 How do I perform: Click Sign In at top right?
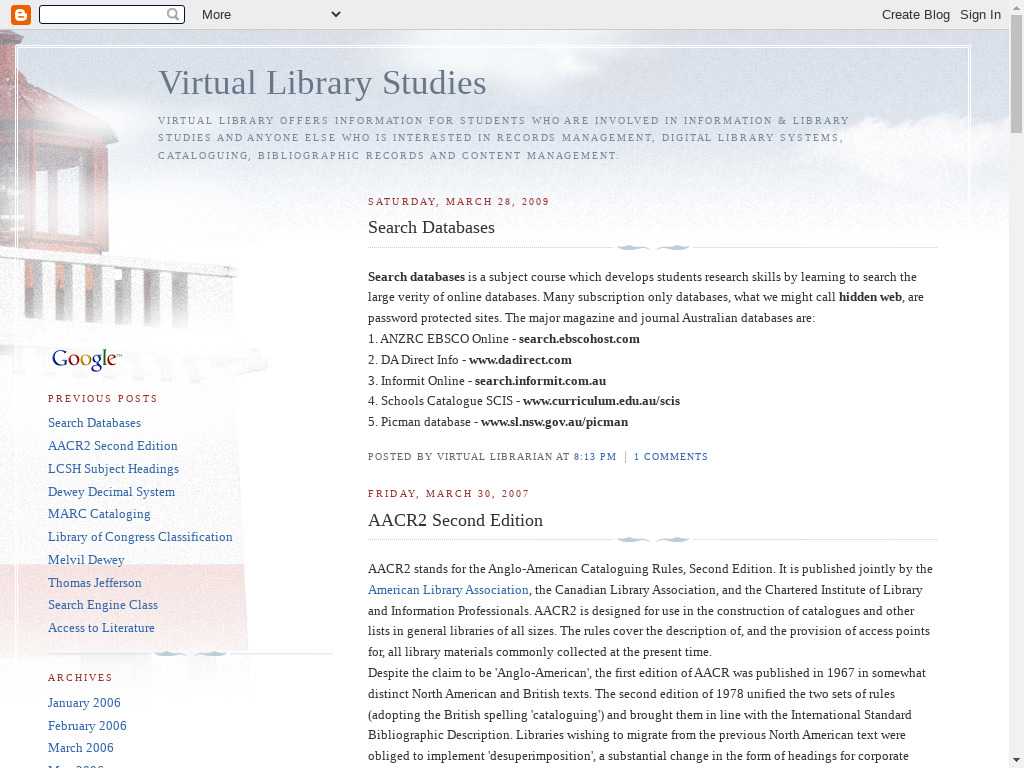980,14
